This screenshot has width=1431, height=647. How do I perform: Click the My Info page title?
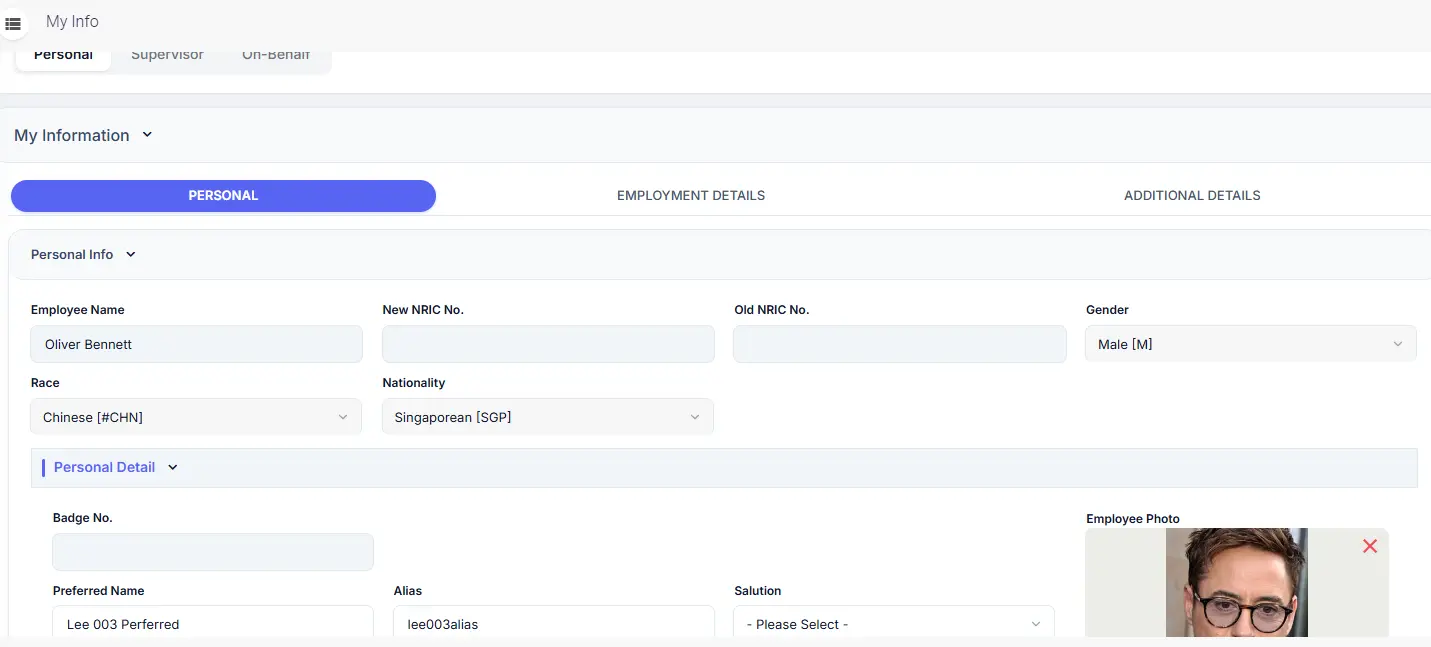pyautogui.click(x=72, y=21)
